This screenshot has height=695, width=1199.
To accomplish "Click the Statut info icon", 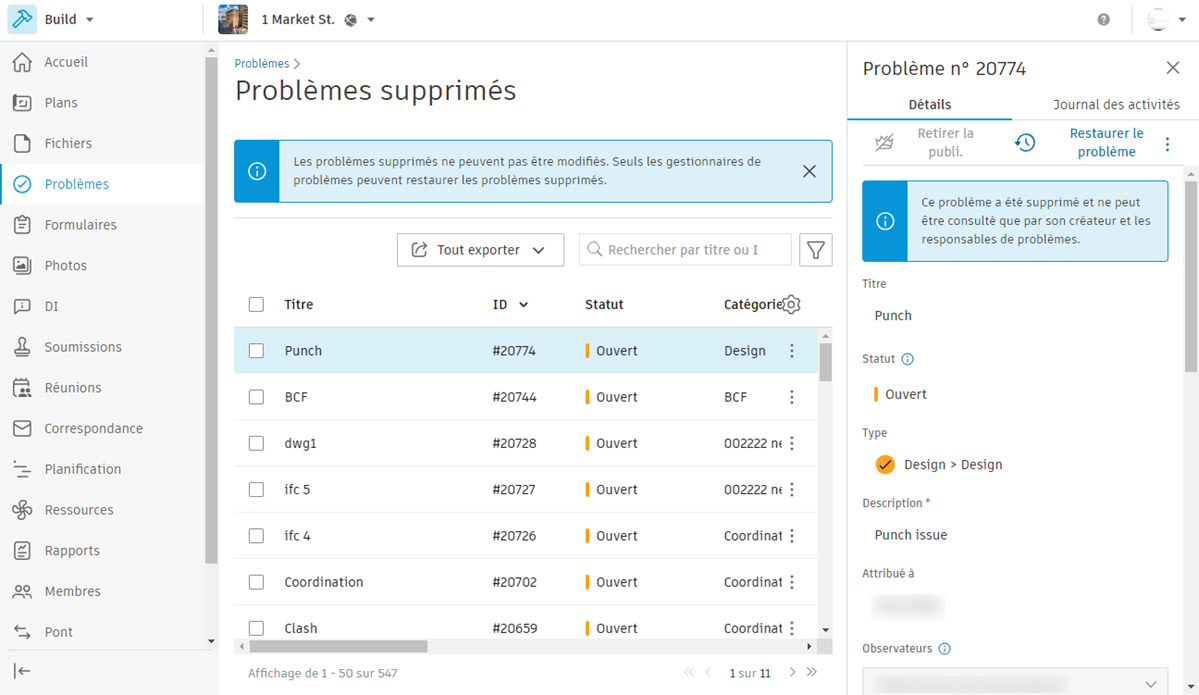I will 908,359.
